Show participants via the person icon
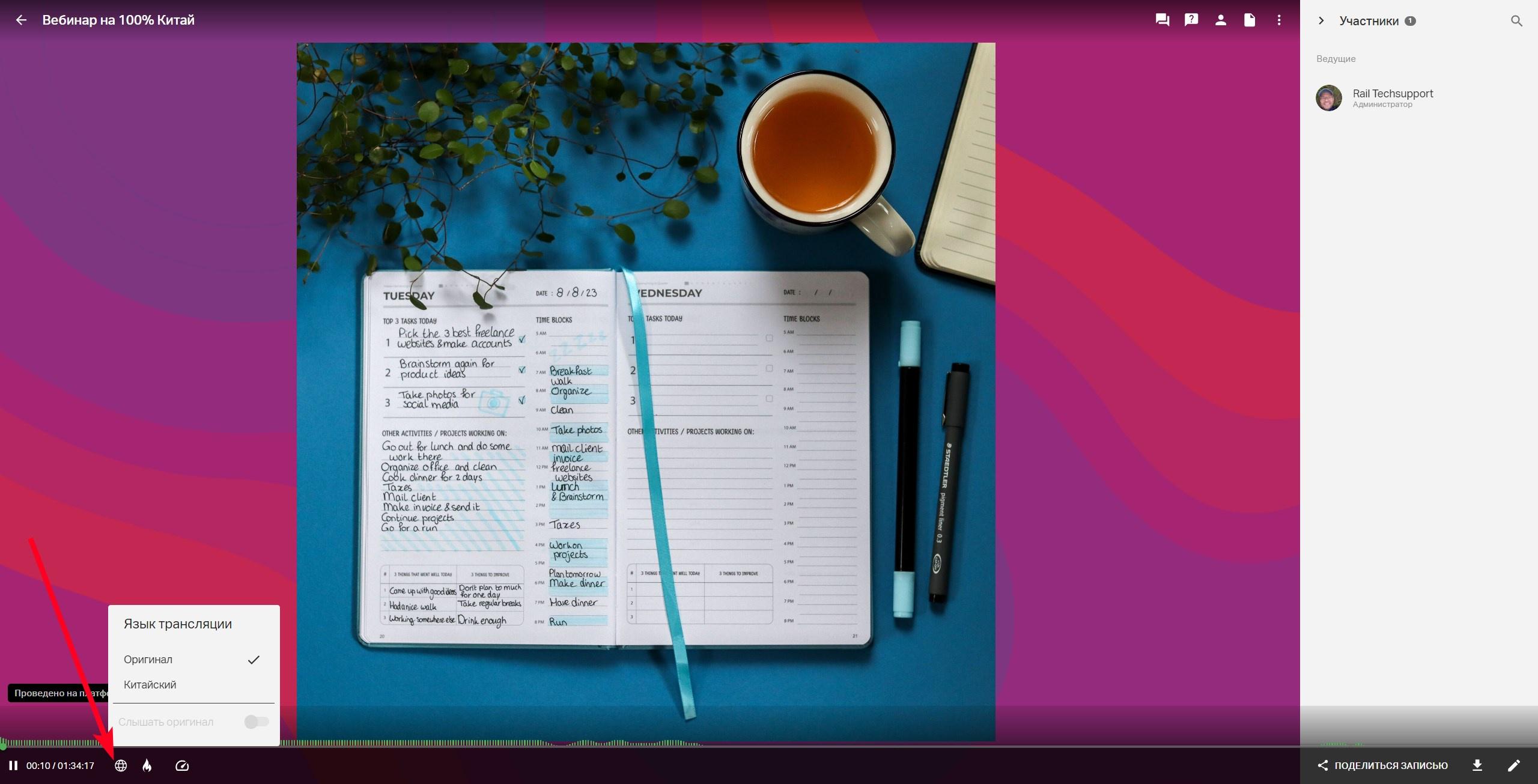The height and width of the screenshot is (784, 1538). pyautogui.click(x=1220, y=20)
